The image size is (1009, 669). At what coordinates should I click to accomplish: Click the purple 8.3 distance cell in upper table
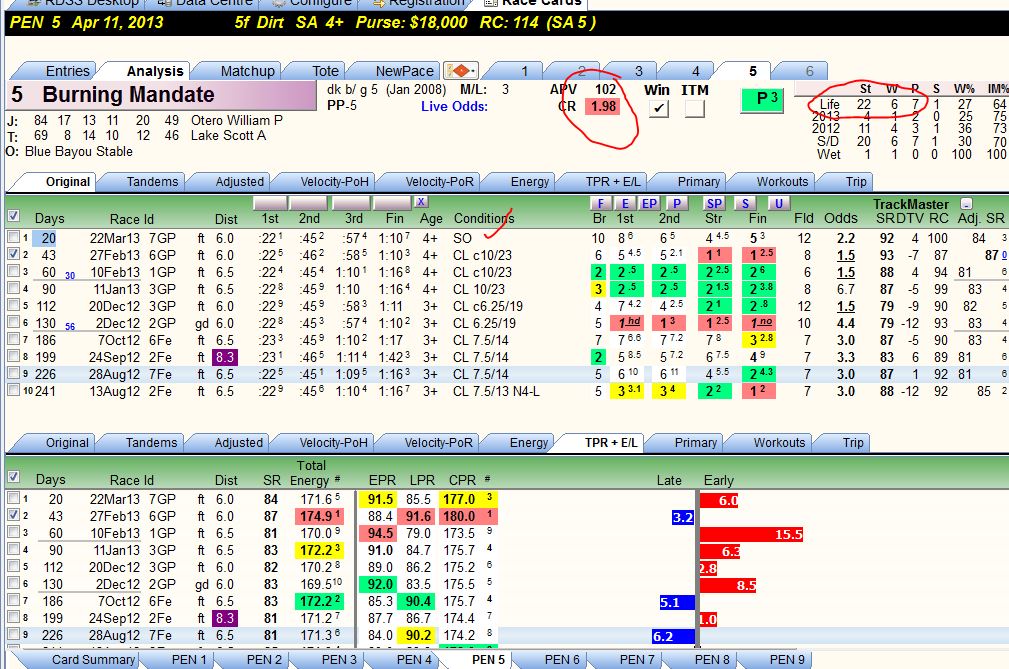(225, 356)
